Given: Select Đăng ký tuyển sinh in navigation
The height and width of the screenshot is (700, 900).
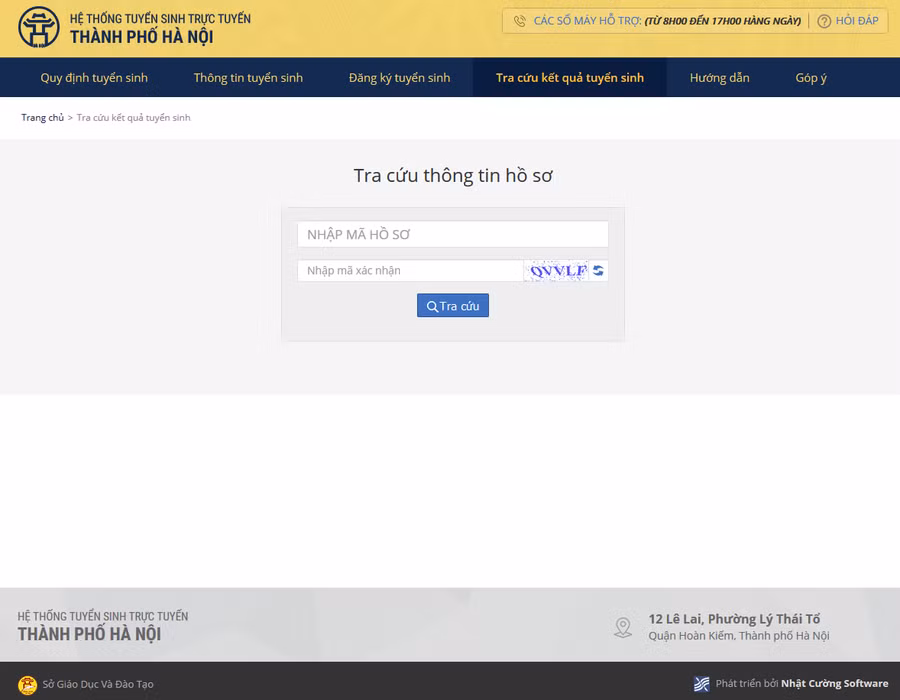Looking at the screenshot, I should coord(399,78).
